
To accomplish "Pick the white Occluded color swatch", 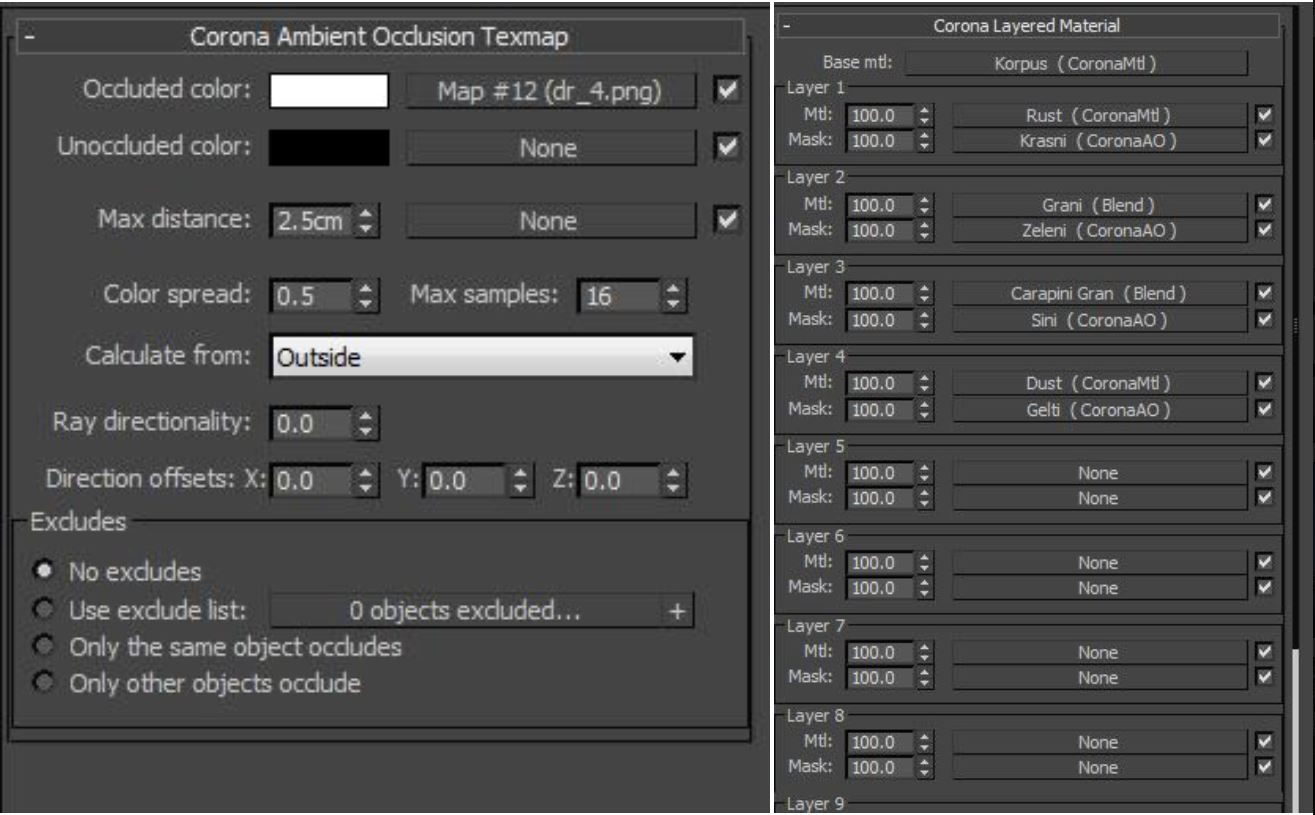I will pyautogui.click(x=329, y=91).
